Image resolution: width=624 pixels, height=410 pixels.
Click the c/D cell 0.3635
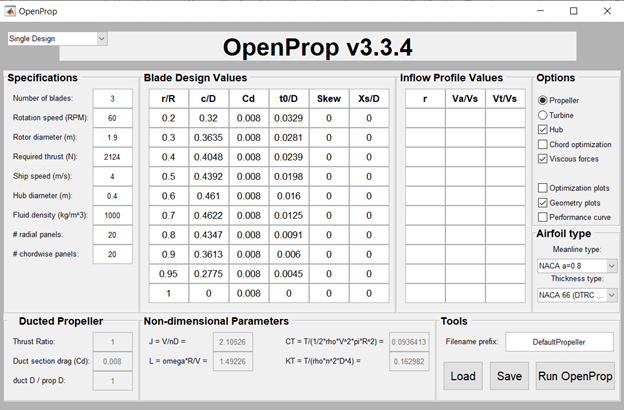tap(209, 137)
